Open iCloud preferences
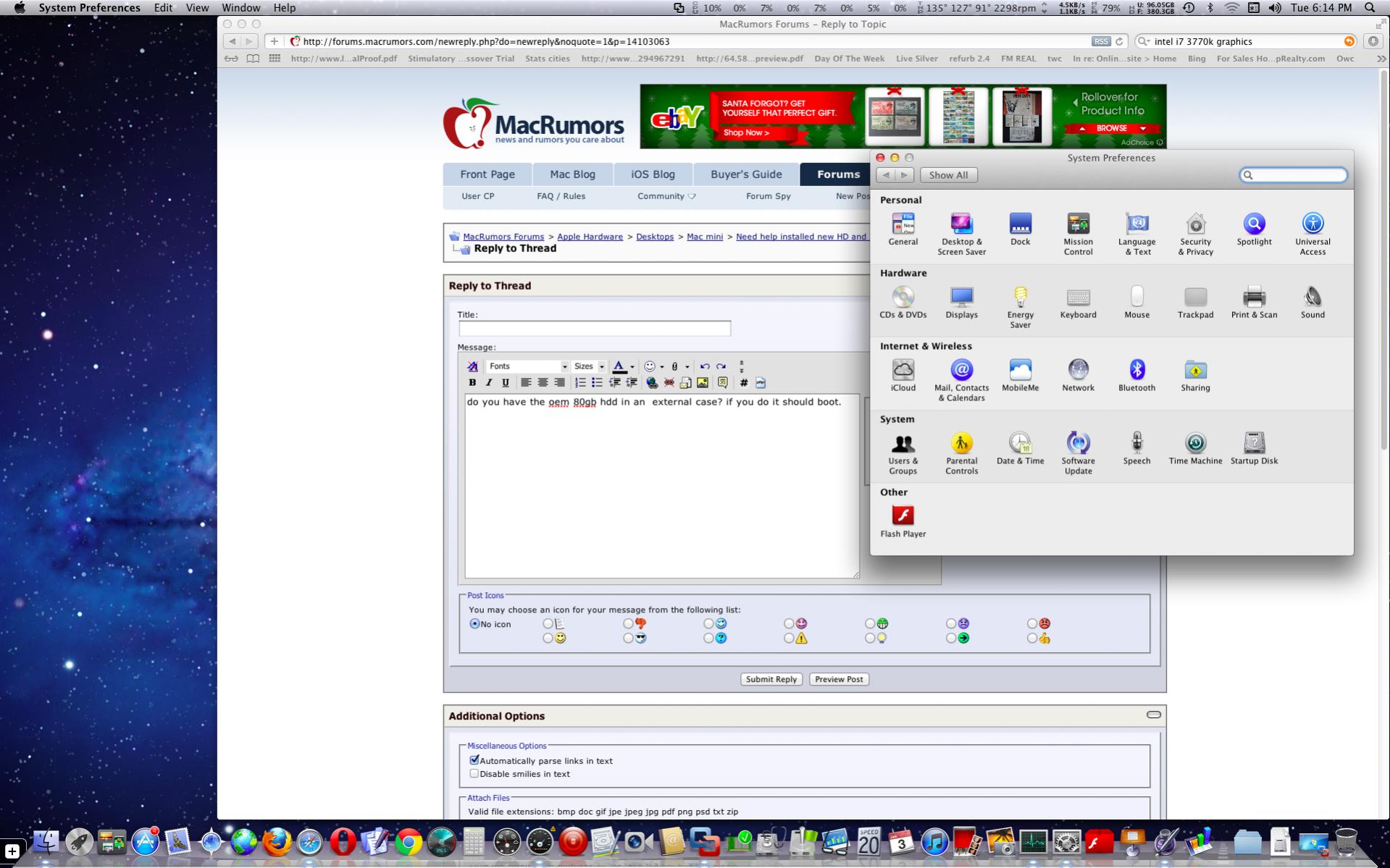The width and height of the screenshot is (1390, 868). coord(903,375)
